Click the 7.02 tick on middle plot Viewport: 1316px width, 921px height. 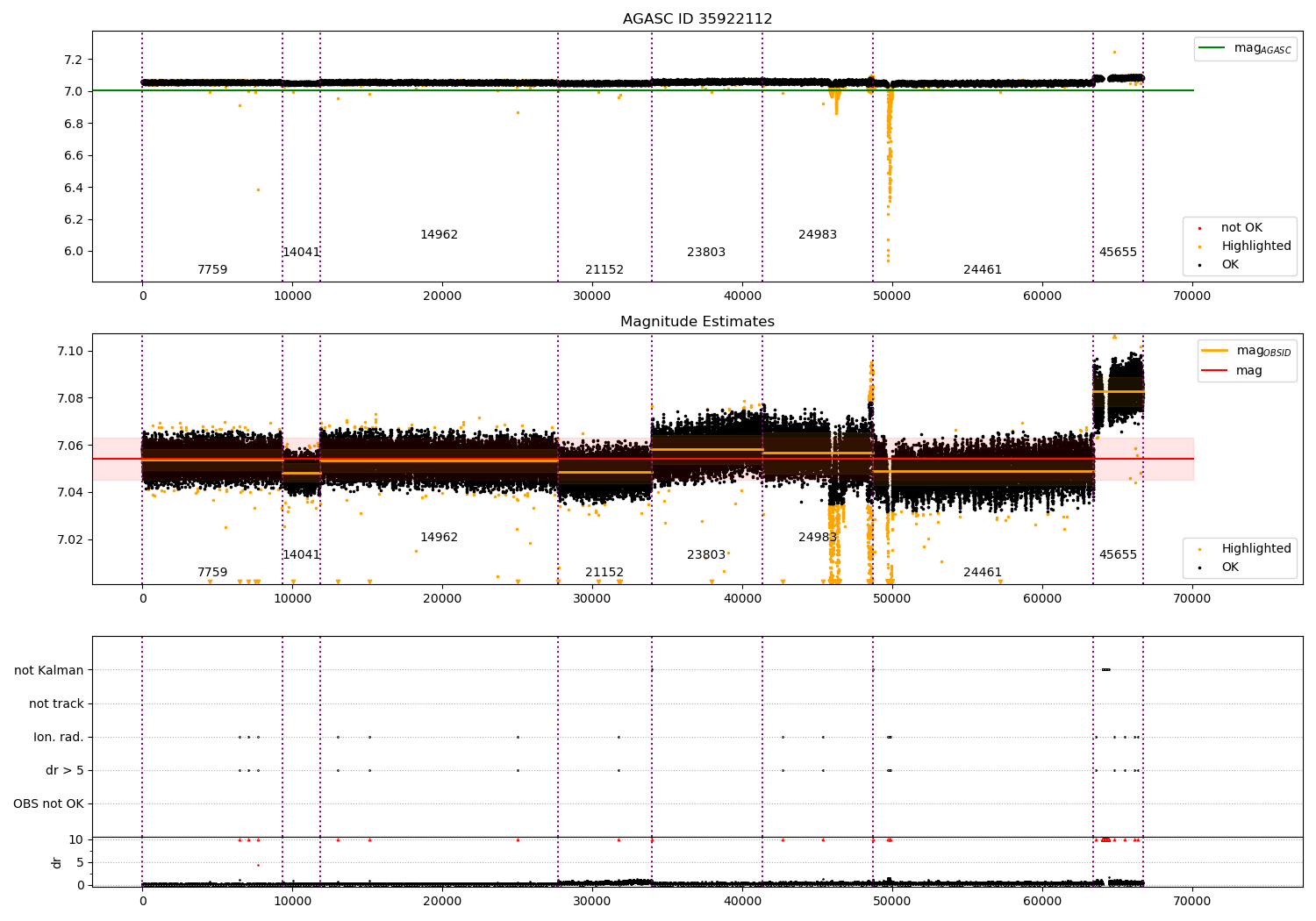(x=70, y=540)
